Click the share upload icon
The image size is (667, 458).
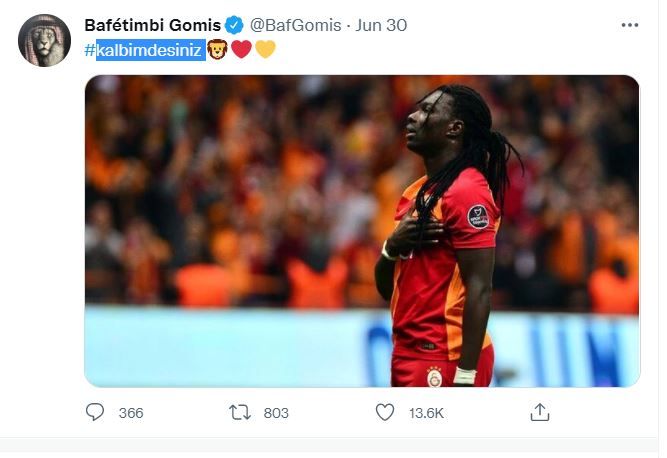click(540, 412)
